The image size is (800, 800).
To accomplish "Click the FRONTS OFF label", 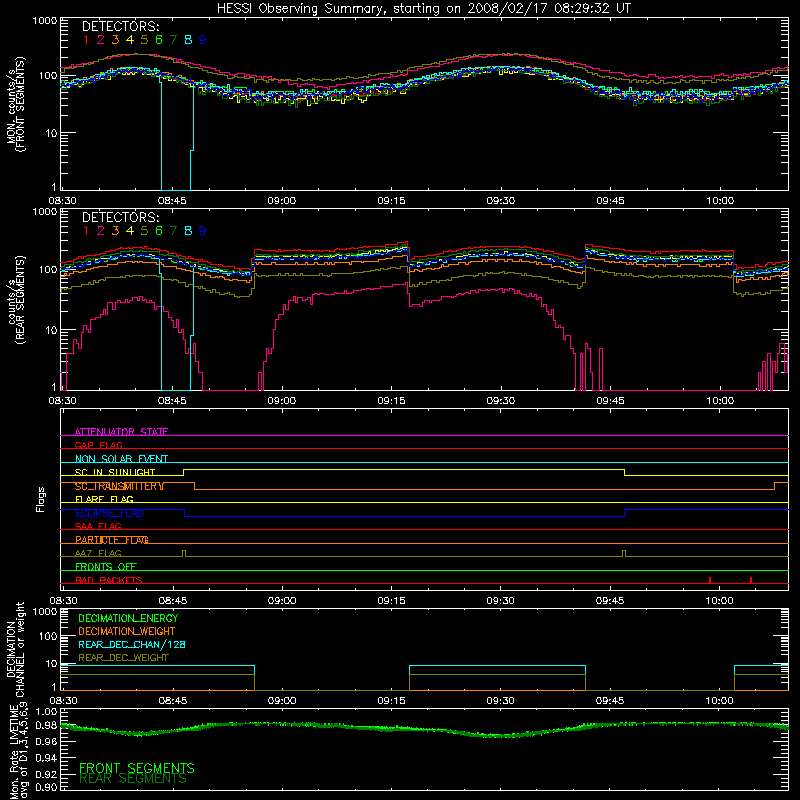I will pyautogui.click(x=106, y=567).
